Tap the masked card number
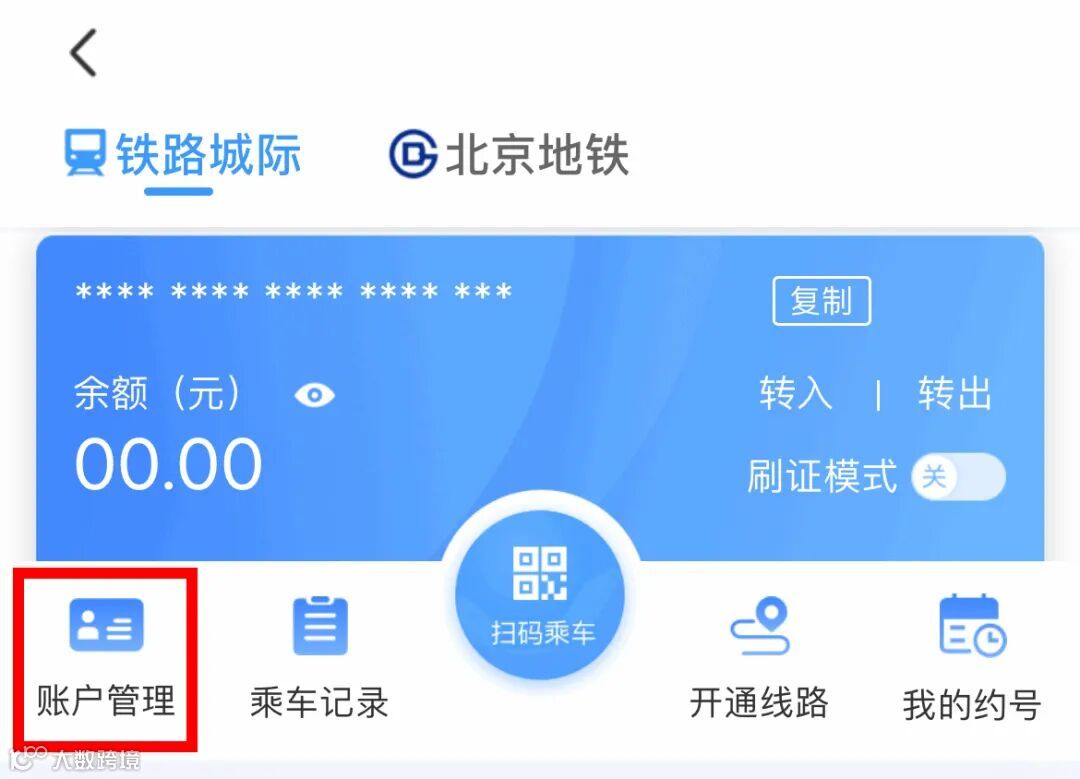The width and height of the screenshot is (1080, 779). 294,292
